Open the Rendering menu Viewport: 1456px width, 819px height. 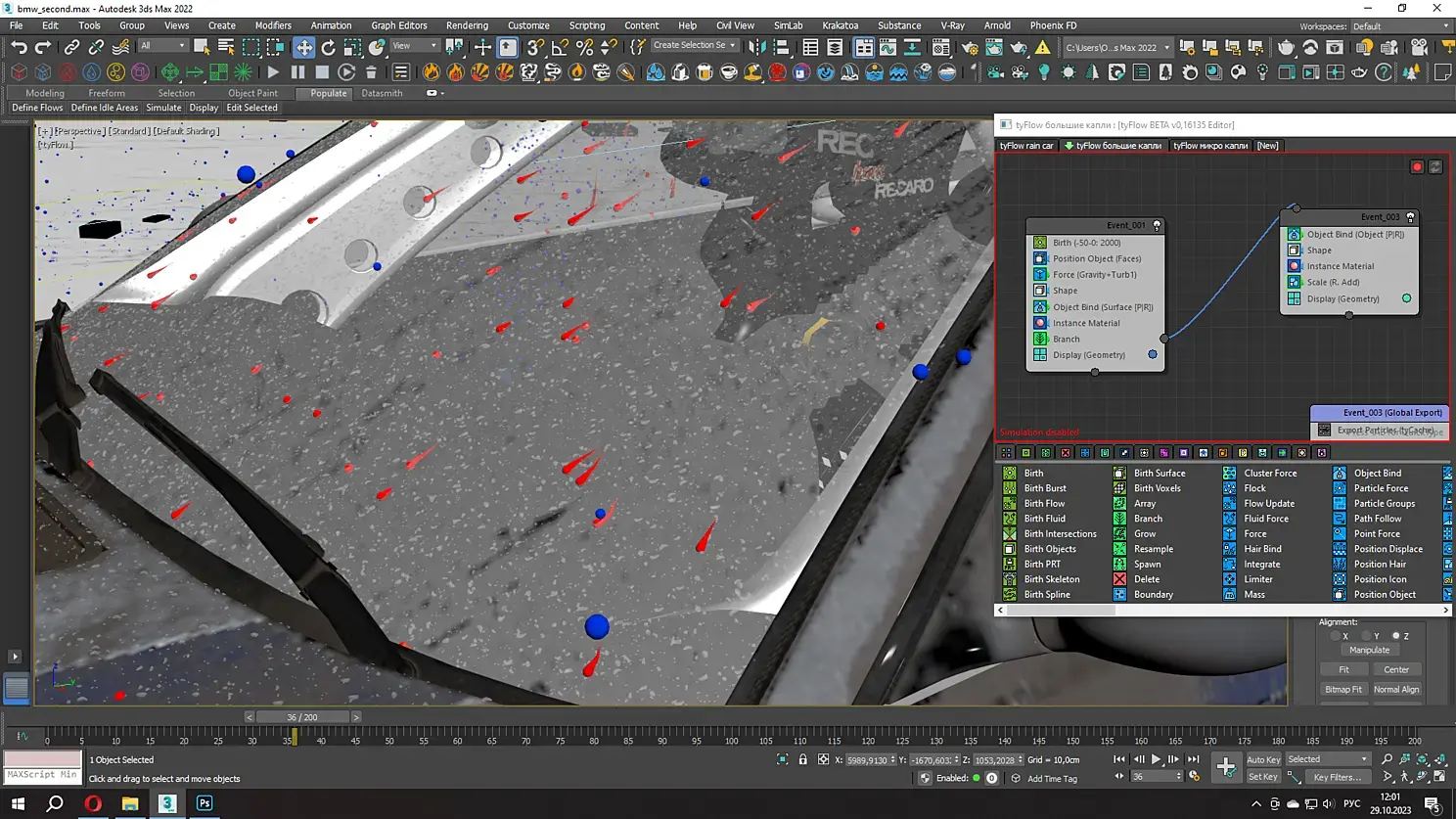pos(467,25)
